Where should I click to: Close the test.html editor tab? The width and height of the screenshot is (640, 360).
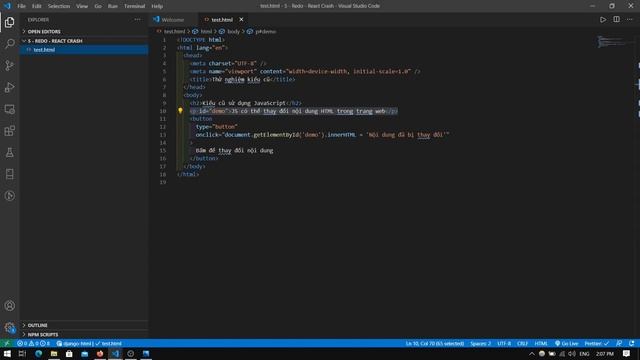pos(241,20)
